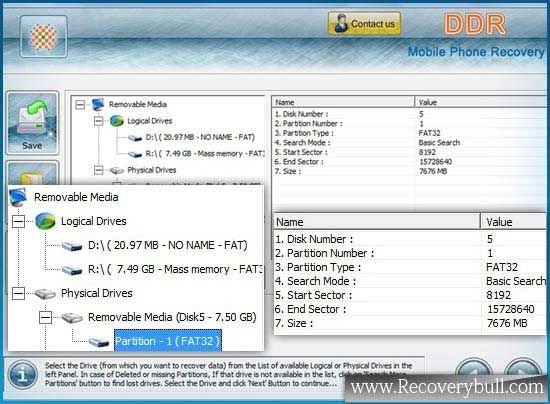Click the R:\ drive icon in upper small tree
The height and width of the screenshot is (404, 550).
pos(135,154)
